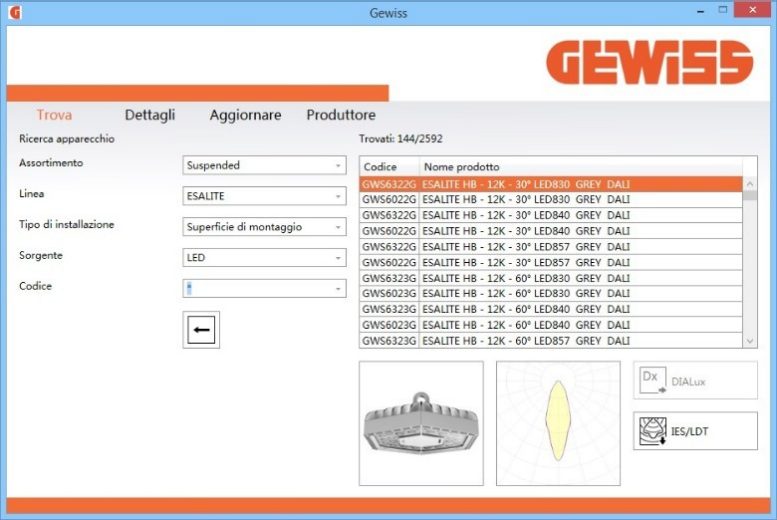The width and height of the screenshot is (777, 520).
Task: Expand the Assortimento dropdown
Action: coord(264,165)
